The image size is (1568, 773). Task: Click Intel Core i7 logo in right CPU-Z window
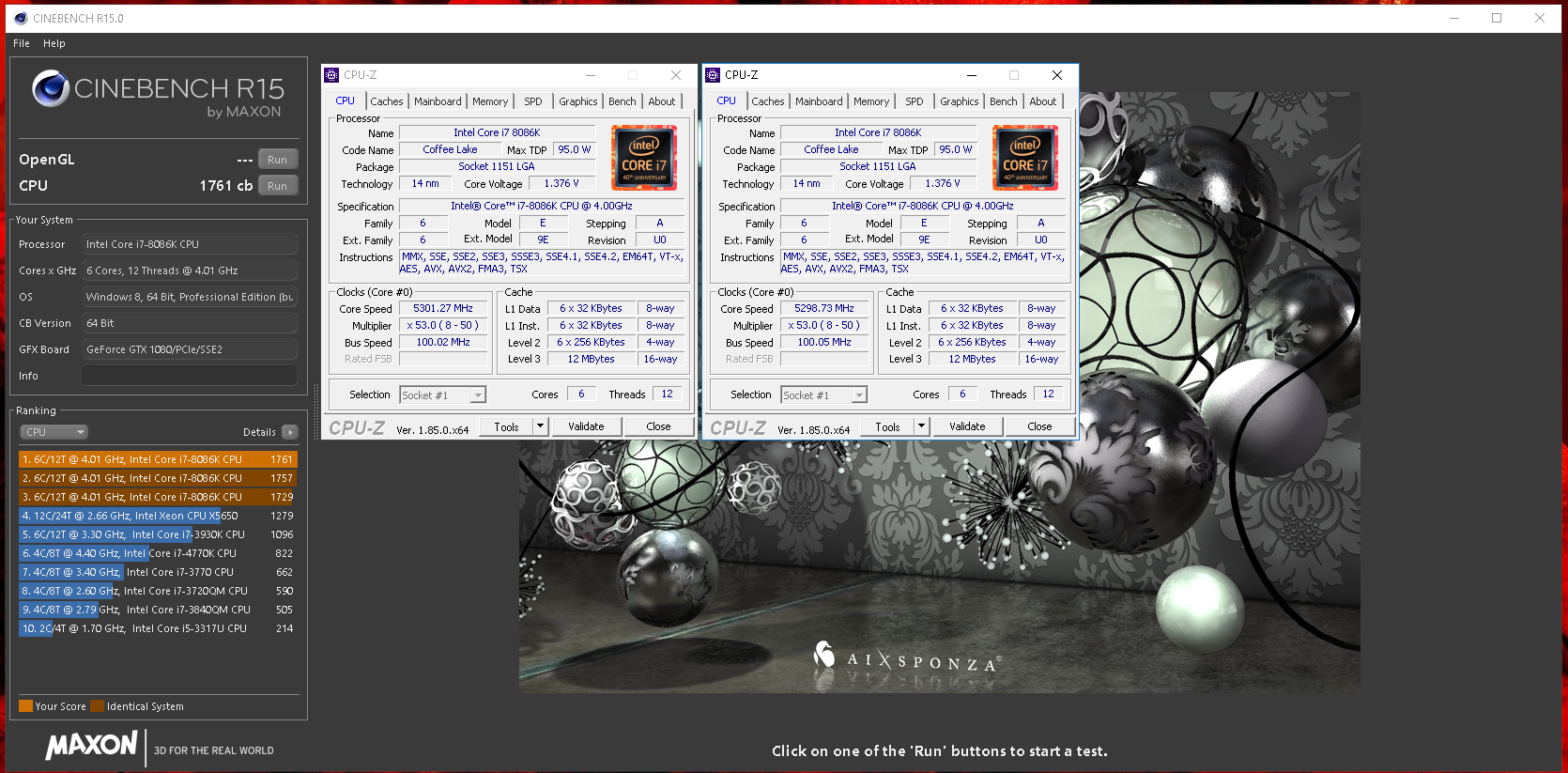(1025, 158)
